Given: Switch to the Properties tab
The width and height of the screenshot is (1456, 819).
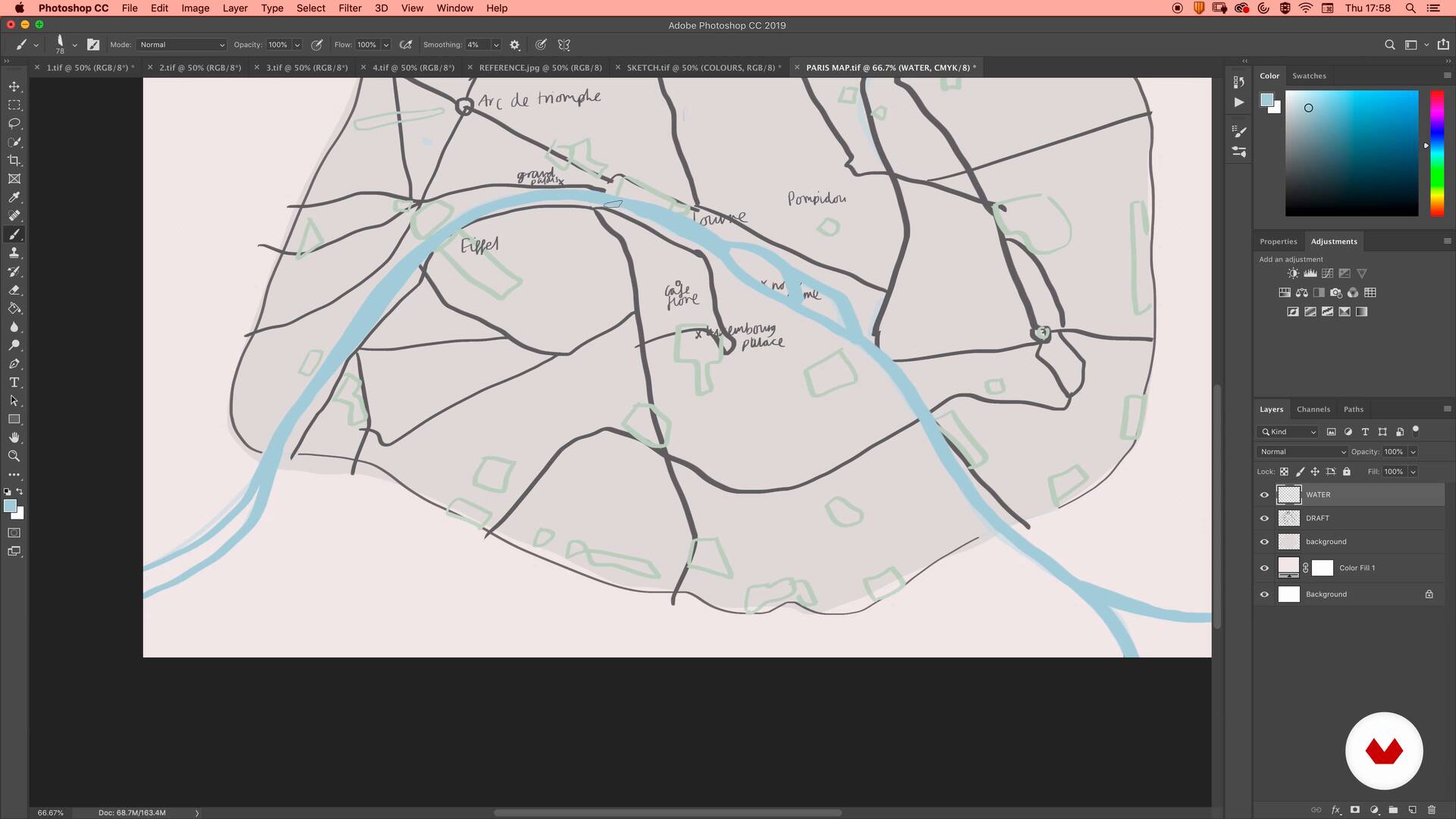Looking at the screenshot, I should point(1279,242).
